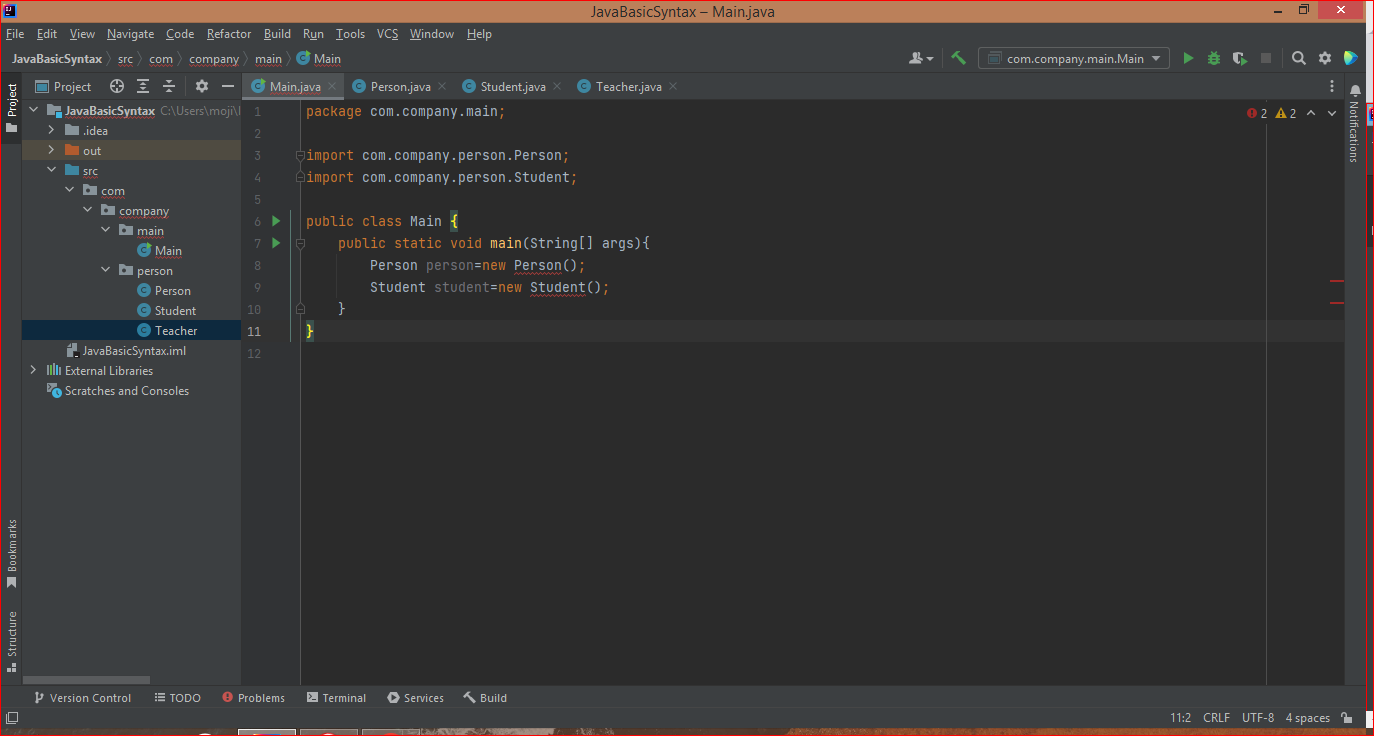Click the Stop square icon in the toolbar

(x=1266, y=58)
